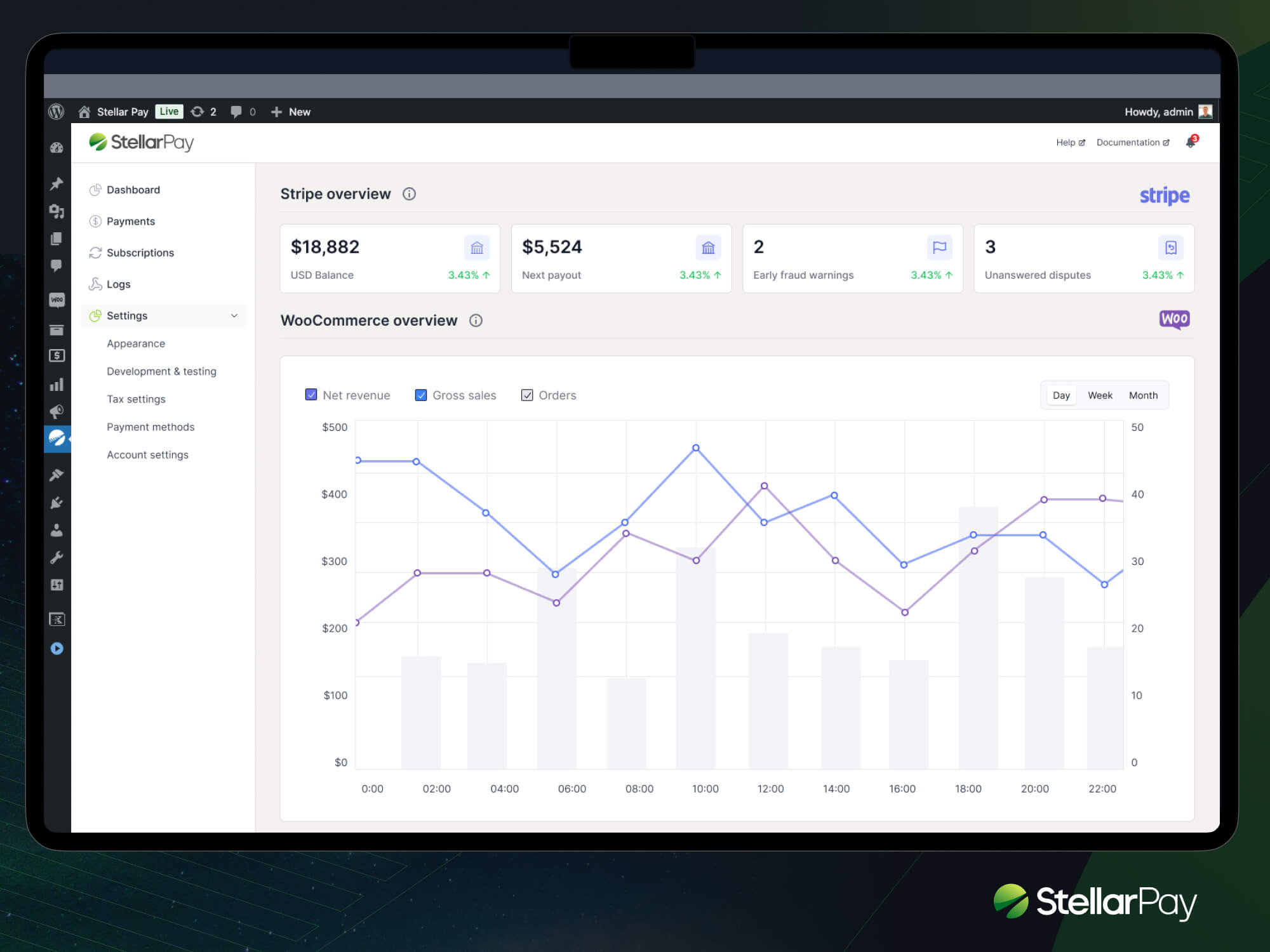Open Tools wrench icon
The width and height of the screenshot is (1270, 952).
[x=57, y=558]
